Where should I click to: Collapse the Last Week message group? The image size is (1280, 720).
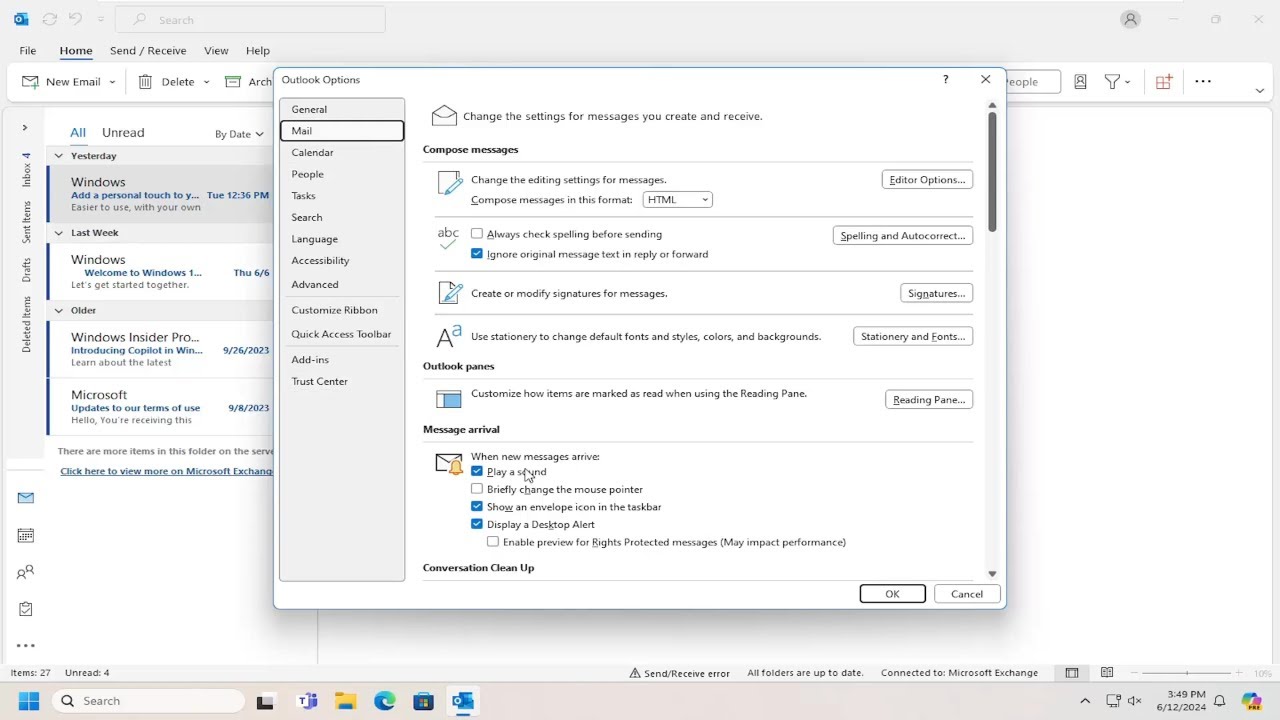click(59, 233)
